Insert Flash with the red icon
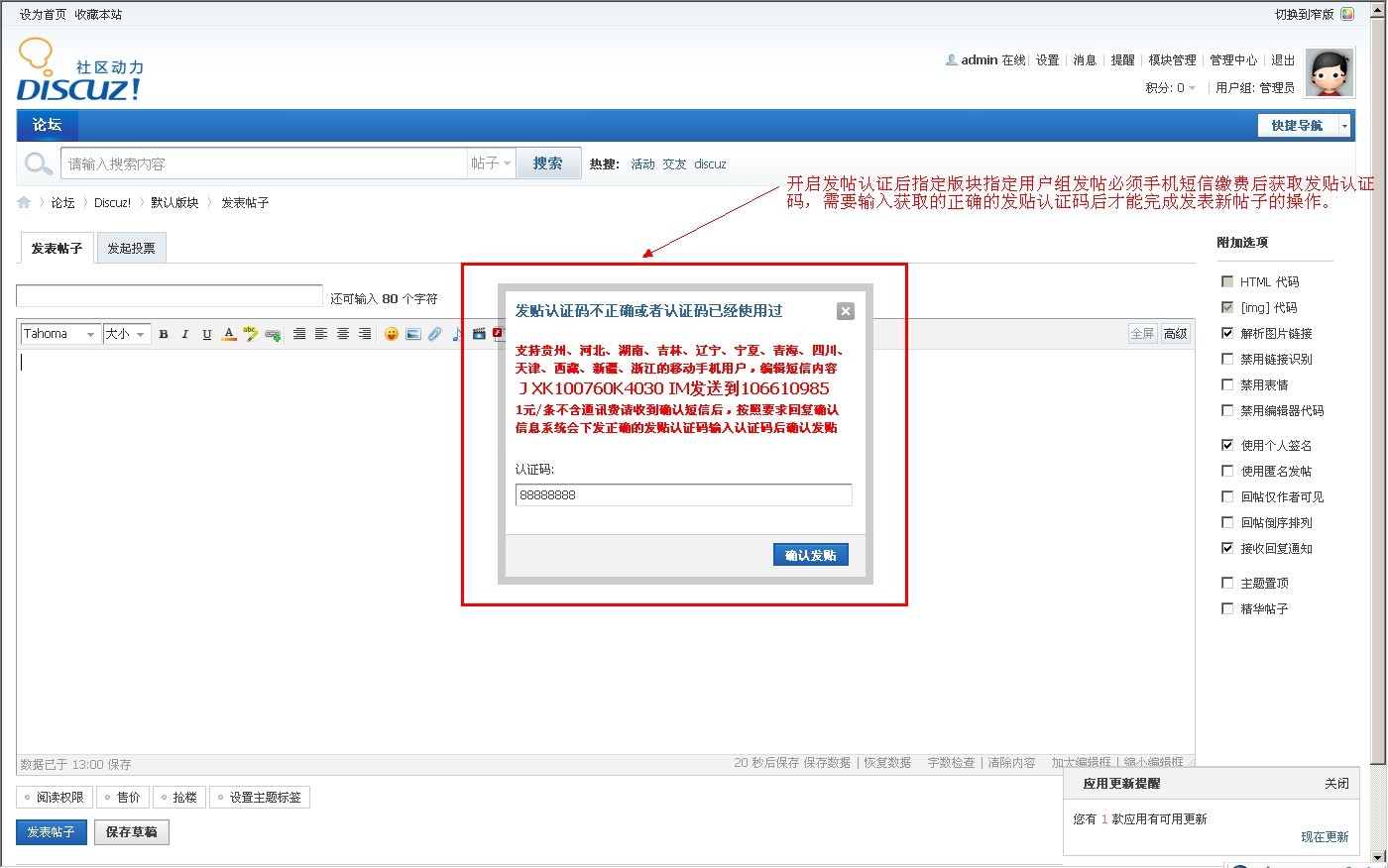1388x868 pixels. [497, 334]
